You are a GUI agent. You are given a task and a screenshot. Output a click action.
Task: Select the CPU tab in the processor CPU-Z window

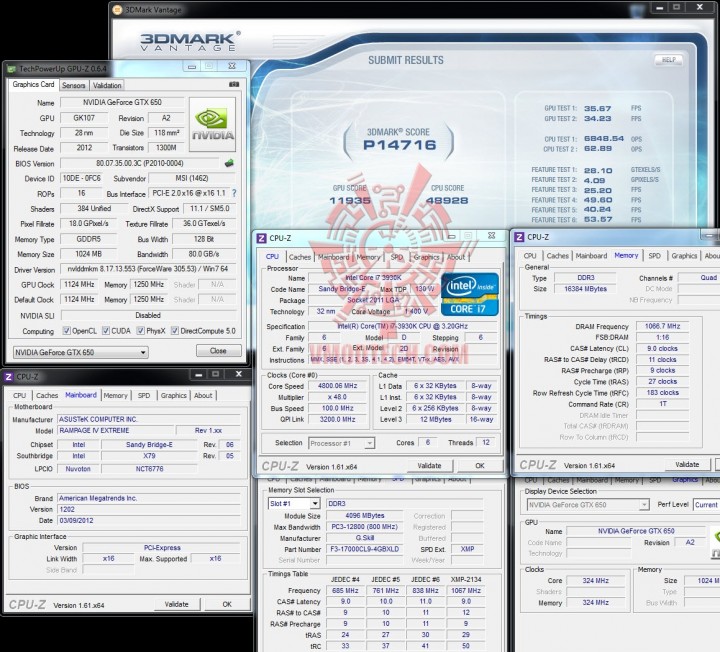272,257
